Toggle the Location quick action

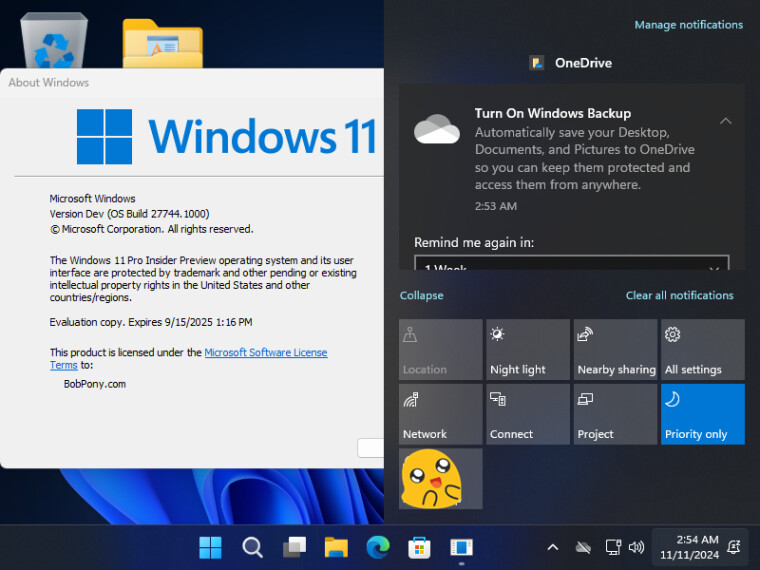[x=441, y=349]
